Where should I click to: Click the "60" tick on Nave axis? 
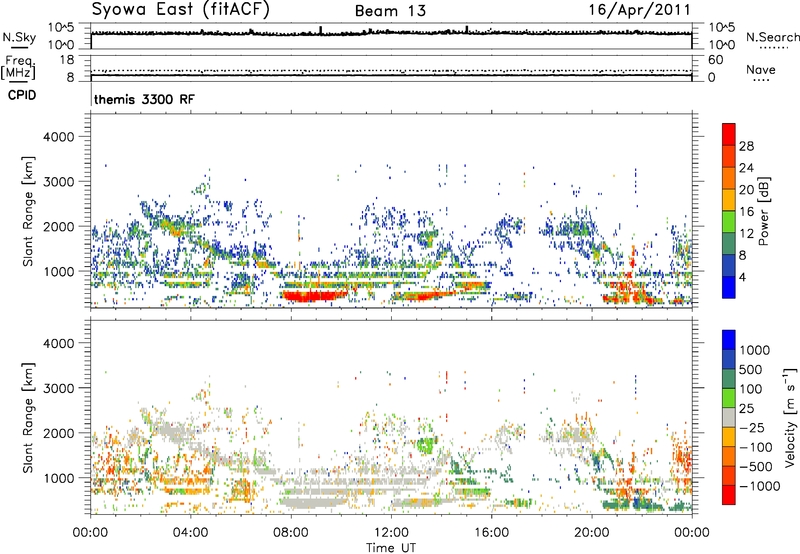coord(715,60)
